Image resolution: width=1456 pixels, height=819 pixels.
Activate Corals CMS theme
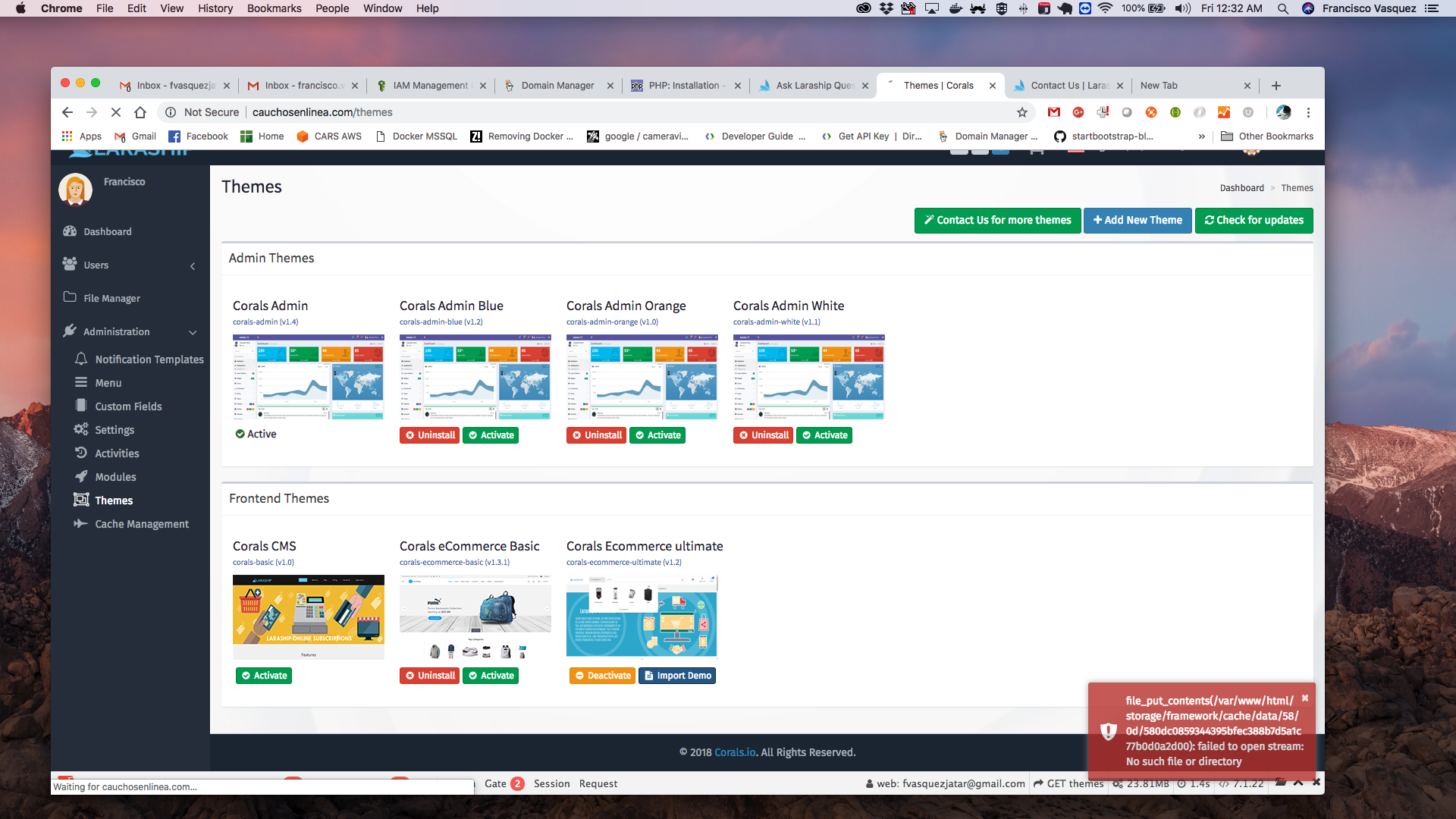pos(264,676)
